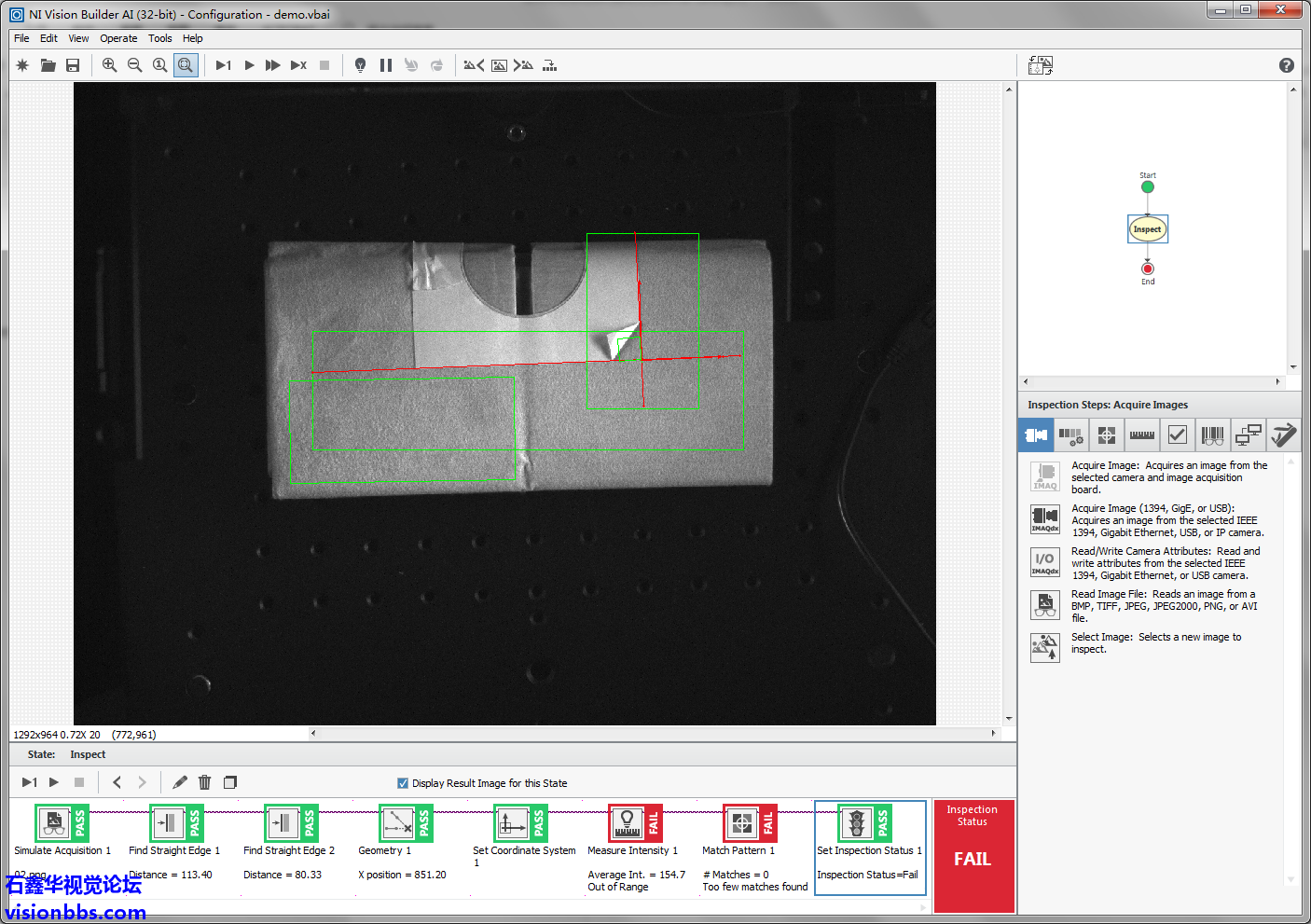
Task: Switch to the Additional Tools knife tab
Action: [1283, 434]
